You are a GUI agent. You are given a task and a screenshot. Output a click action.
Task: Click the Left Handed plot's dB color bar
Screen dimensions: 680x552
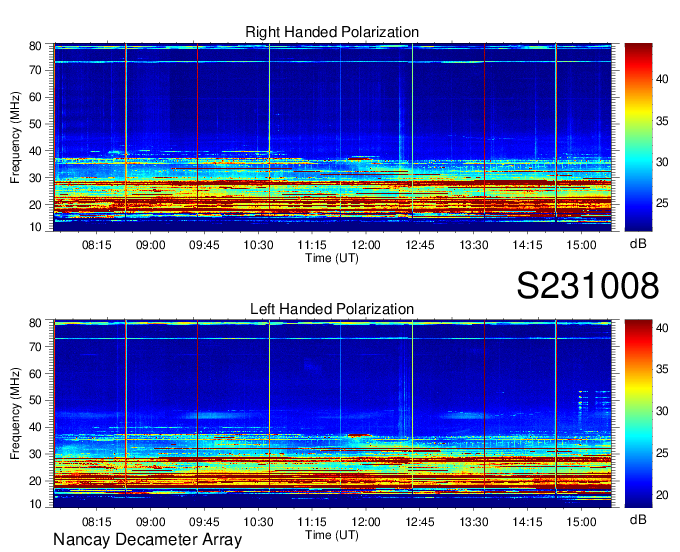(x=638, y=414)
